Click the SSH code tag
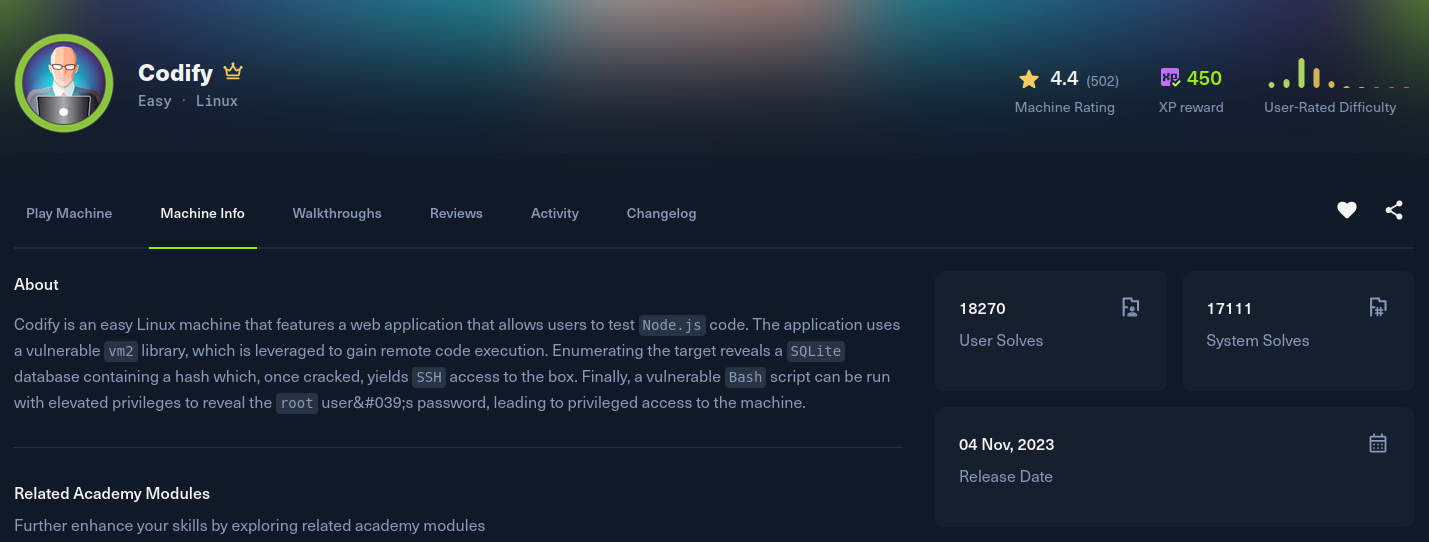Viewport: 1429px width, 542px height. [430, 377]
